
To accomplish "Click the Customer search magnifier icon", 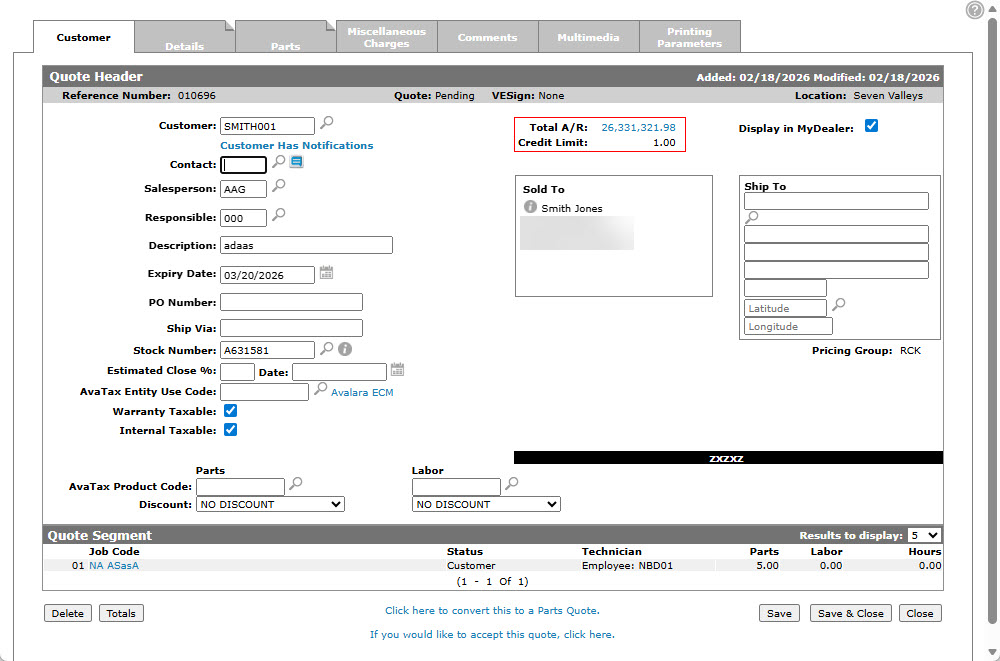I will pos(326,123).
